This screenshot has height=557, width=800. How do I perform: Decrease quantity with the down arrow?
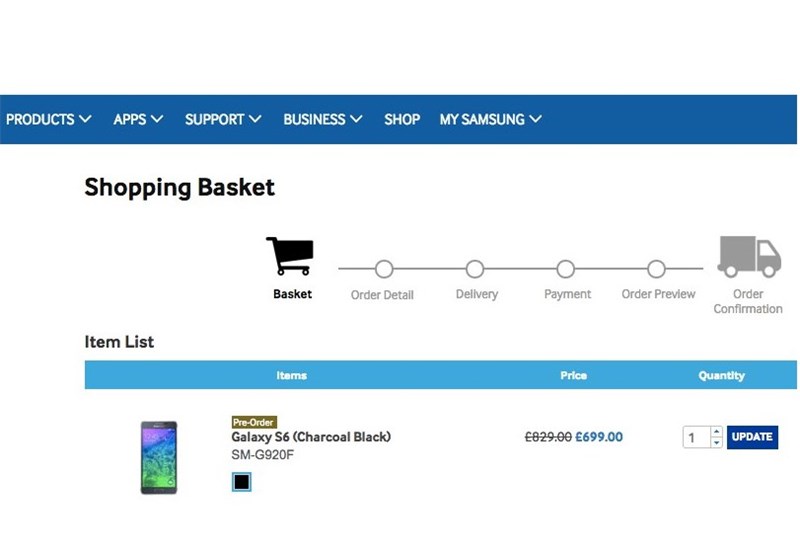[716, 443]
